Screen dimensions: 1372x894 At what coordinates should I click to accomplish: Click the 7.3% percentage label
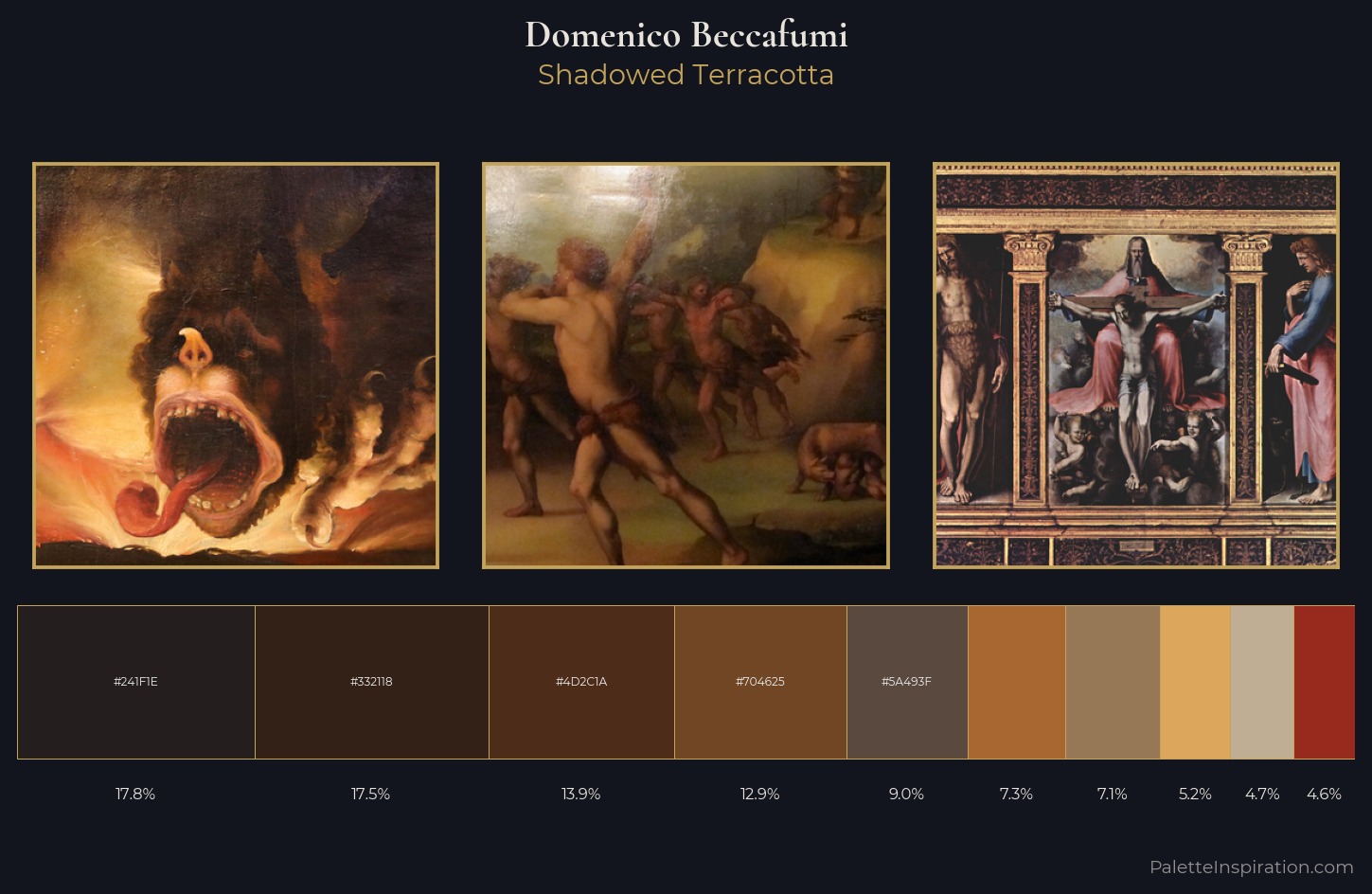tap(1016, 794)
